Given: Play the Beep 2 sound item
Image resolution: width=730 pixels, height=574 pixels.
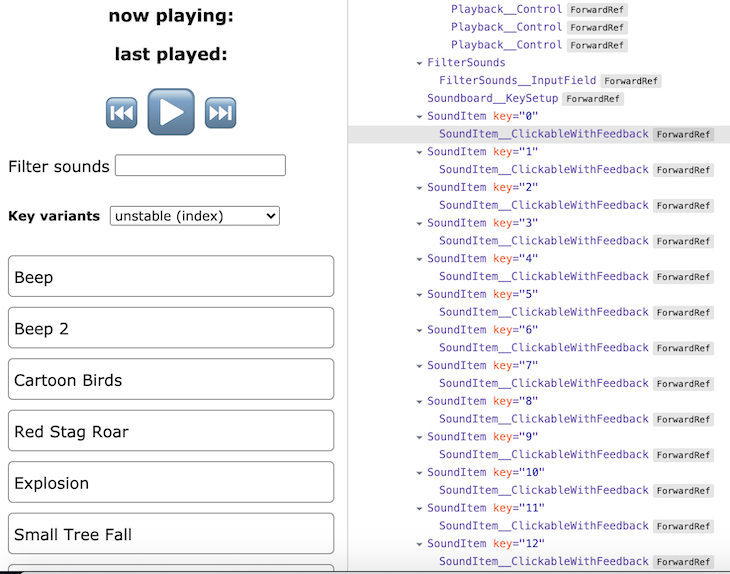Looking at the screenshot, I should [171, 328].
